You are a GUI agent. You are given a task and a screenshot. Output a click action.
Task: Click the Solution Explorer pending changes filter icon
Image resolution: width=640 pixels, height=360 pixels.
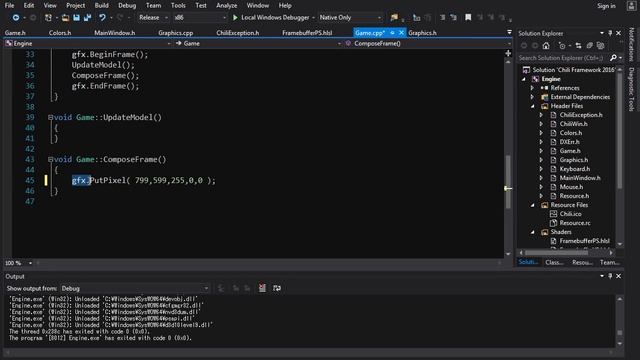[x=562, y=46]
